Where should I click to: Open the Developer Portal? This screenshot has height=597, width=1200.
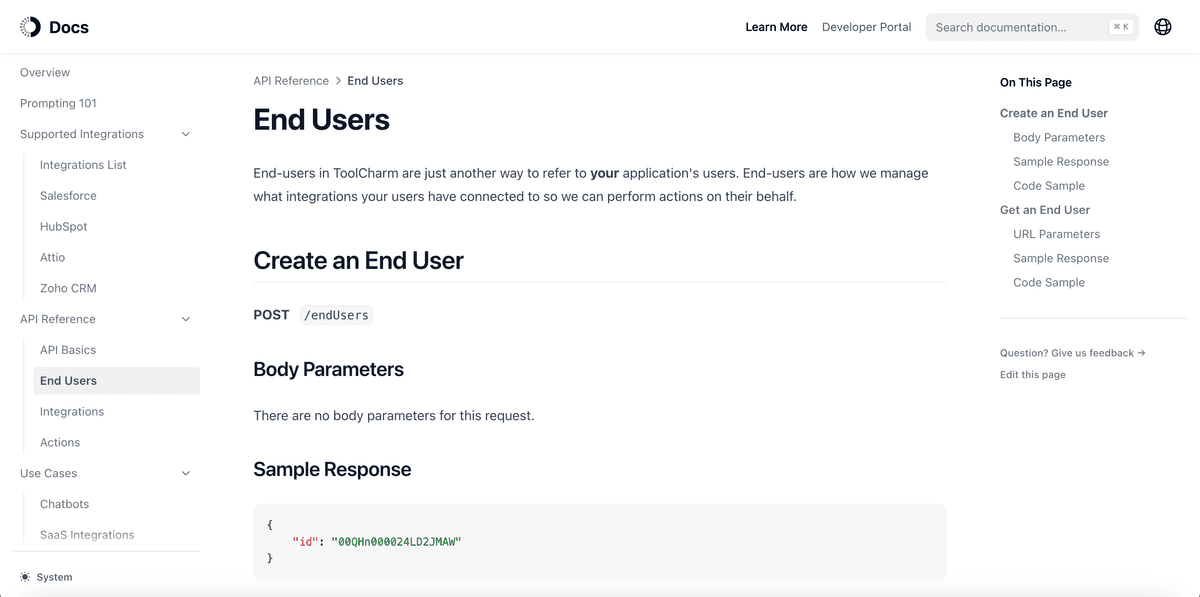tap(866, 26)
